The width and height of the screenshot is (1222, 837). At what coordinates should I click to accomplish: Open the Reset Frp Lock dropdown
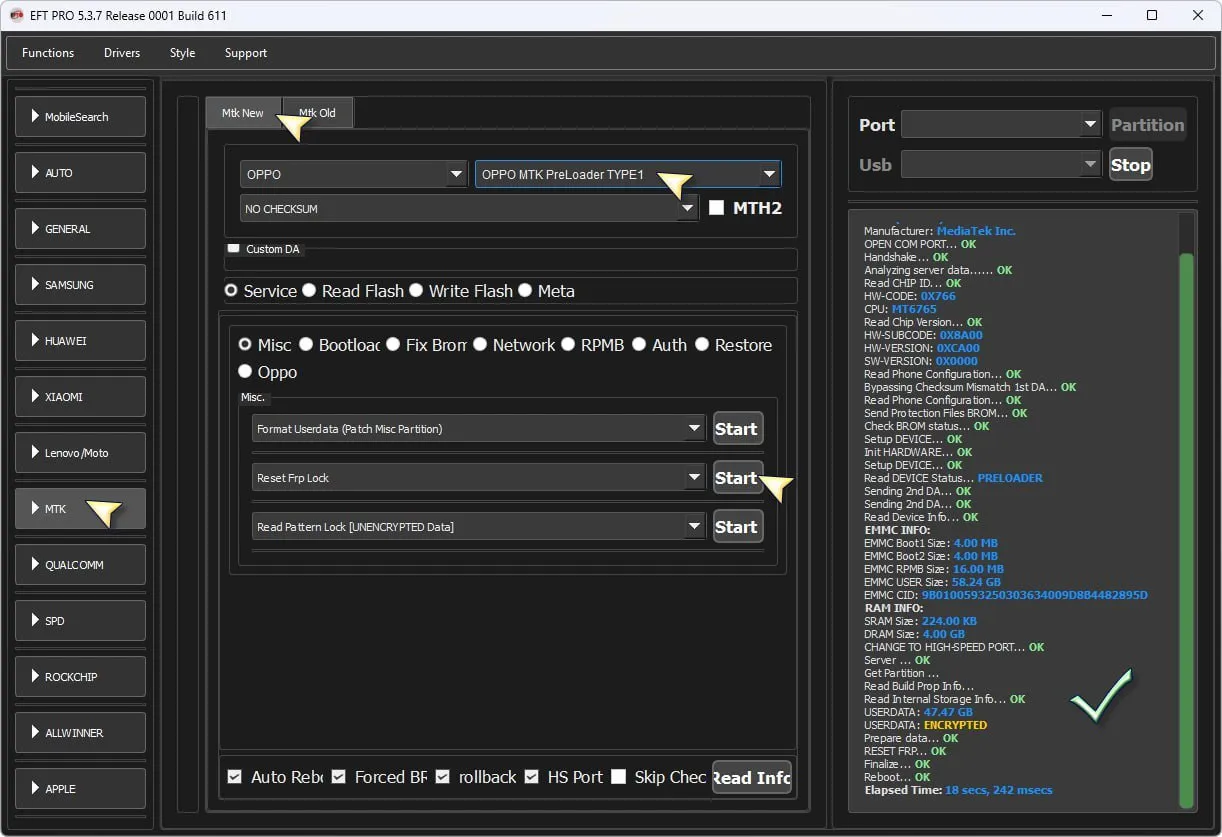tap(479, 478)
